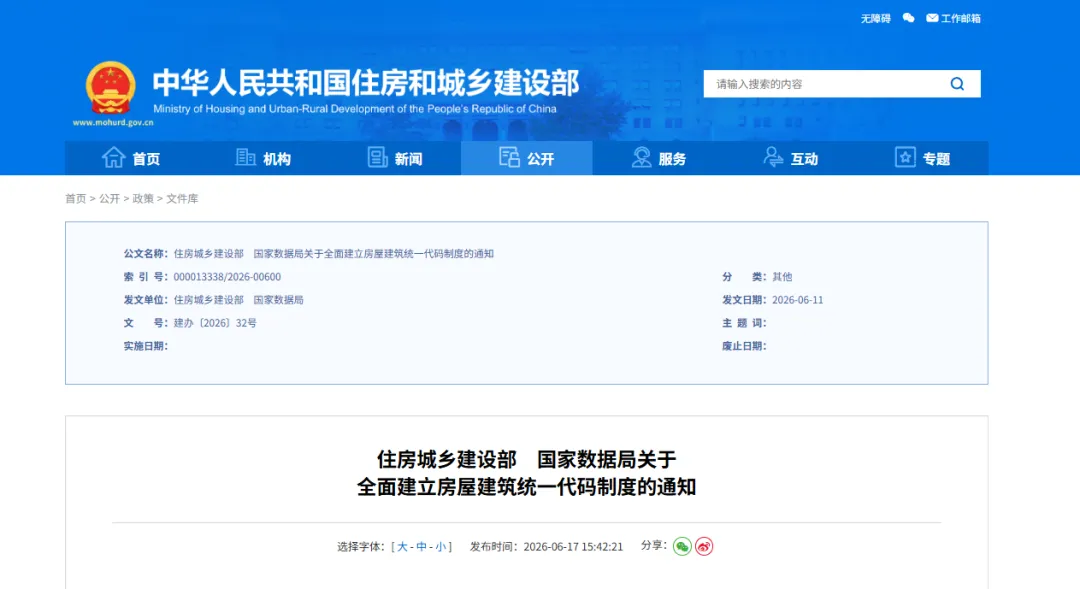The width and height of the screenshot is (1080, 589).
Task: Click the national emblem logo
Action: (x=110, y=88)
